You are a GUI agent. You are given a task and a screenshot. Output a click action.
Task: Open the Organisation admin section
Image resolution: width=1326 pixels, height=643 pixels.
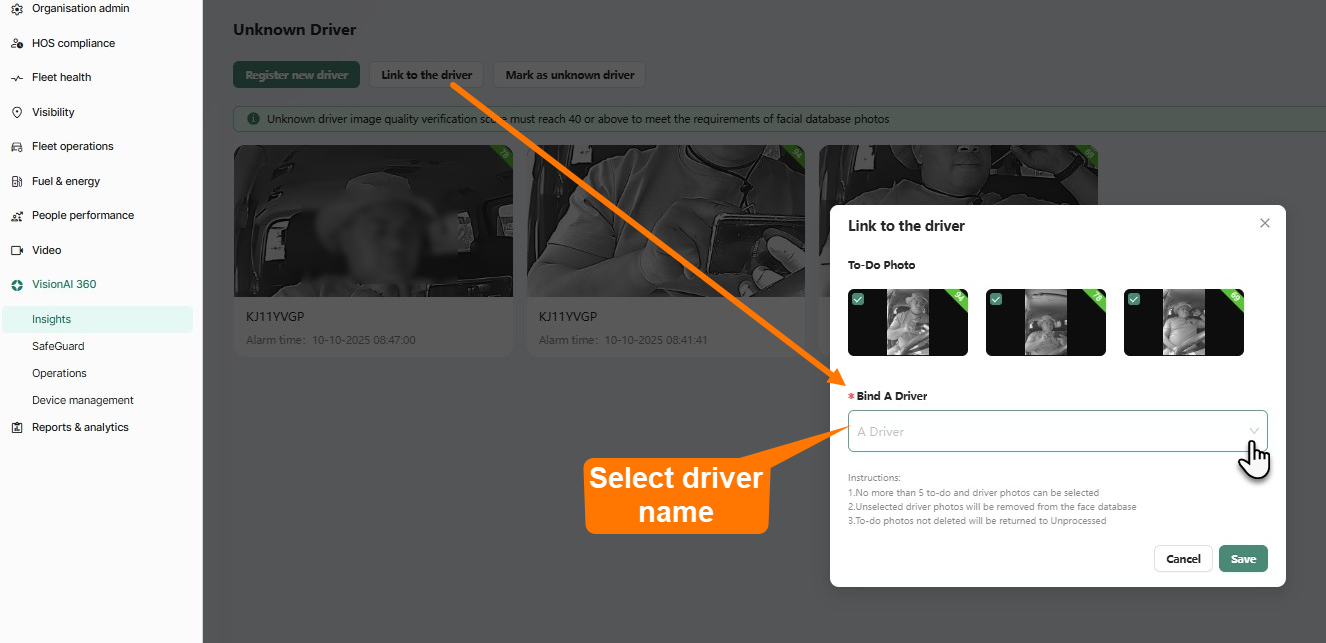click(x=82, y=8)
